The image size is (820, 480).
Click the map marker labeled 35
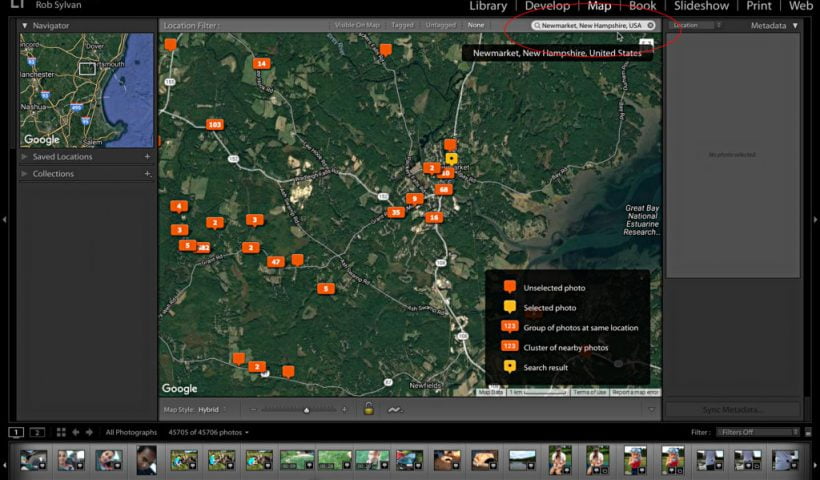(x=396, y=213)
